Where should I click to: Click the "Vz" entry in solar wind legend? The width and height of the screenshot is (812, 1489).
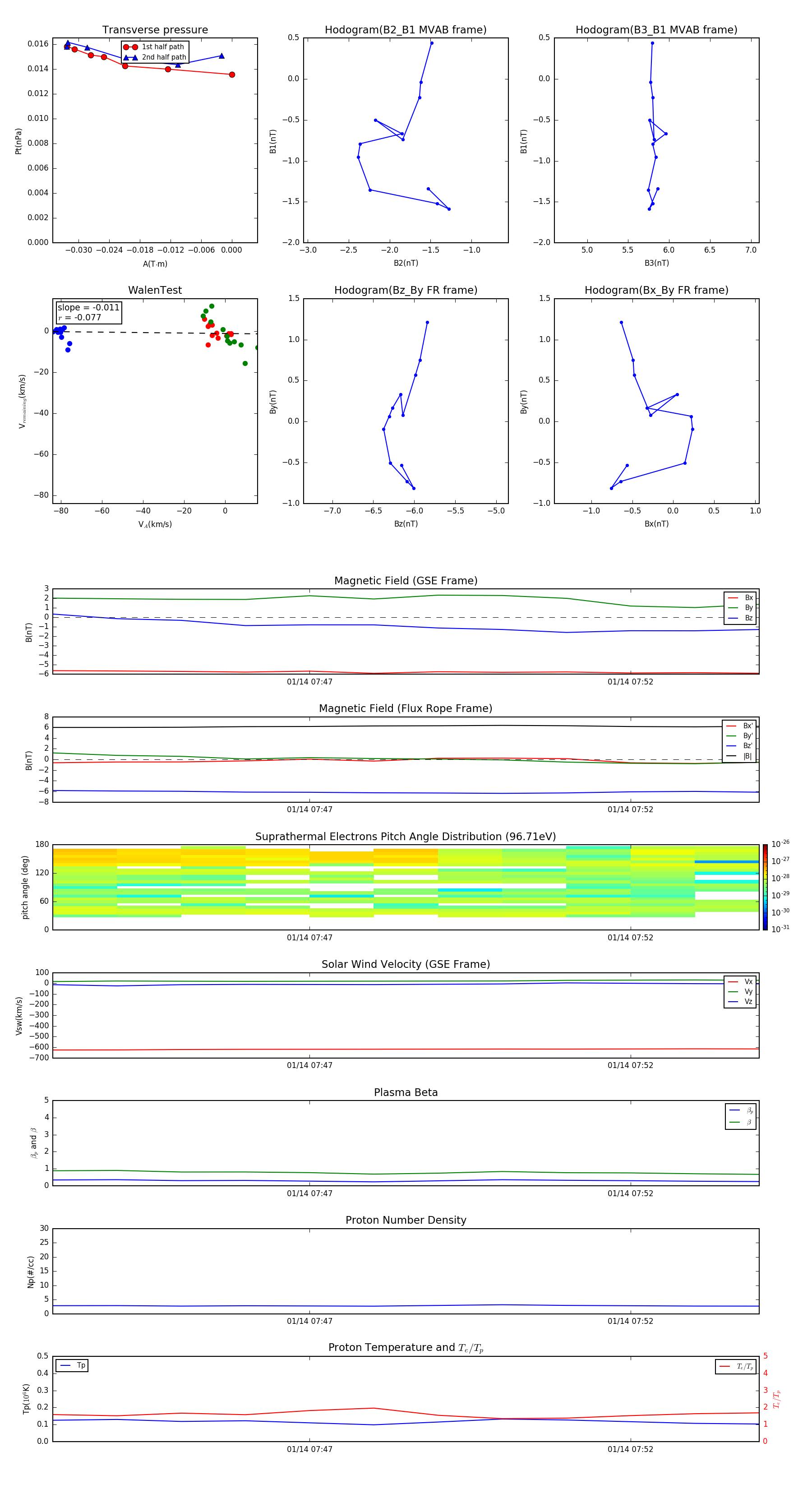point(740,1001)
